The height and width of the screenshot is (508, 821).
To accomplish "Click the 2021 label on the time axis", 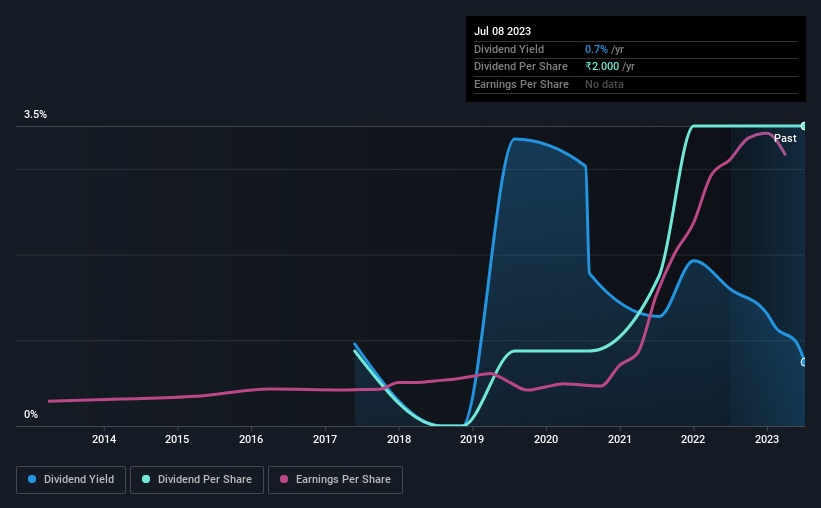I will click(x=619, y=439).
